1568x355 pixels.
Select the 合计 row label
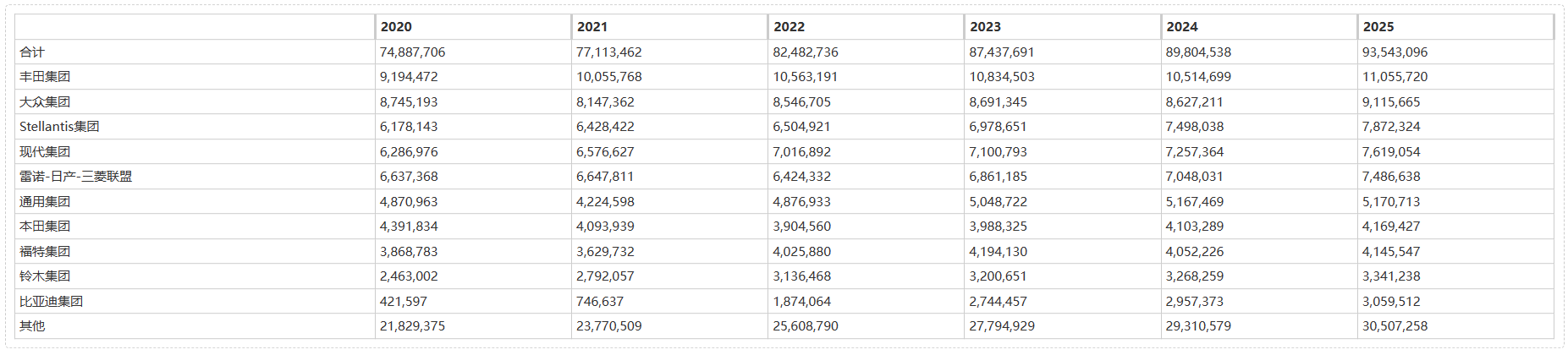coord(32,52)
